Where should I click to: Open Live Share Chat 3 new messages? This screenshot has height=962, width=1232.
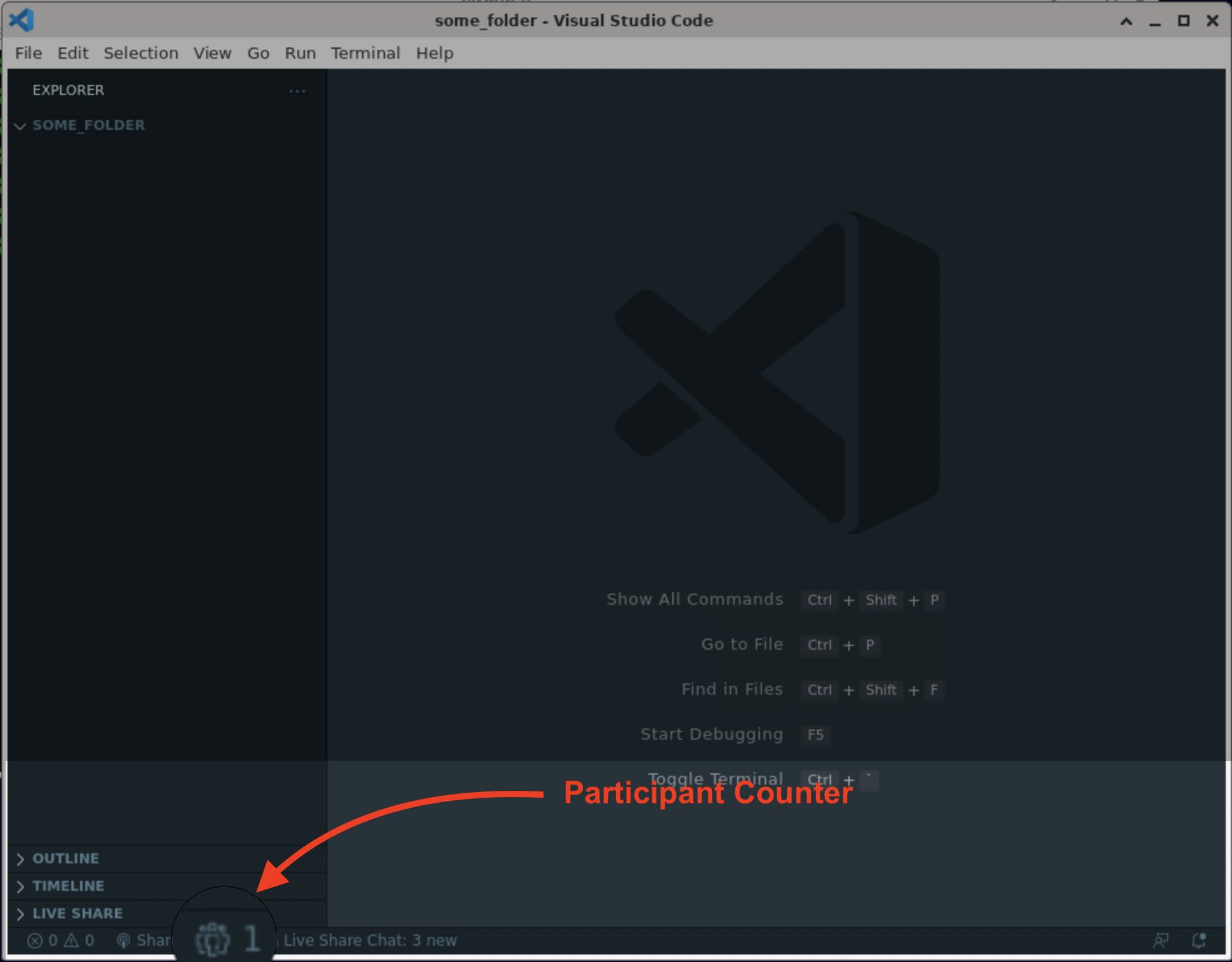[370, 941]
